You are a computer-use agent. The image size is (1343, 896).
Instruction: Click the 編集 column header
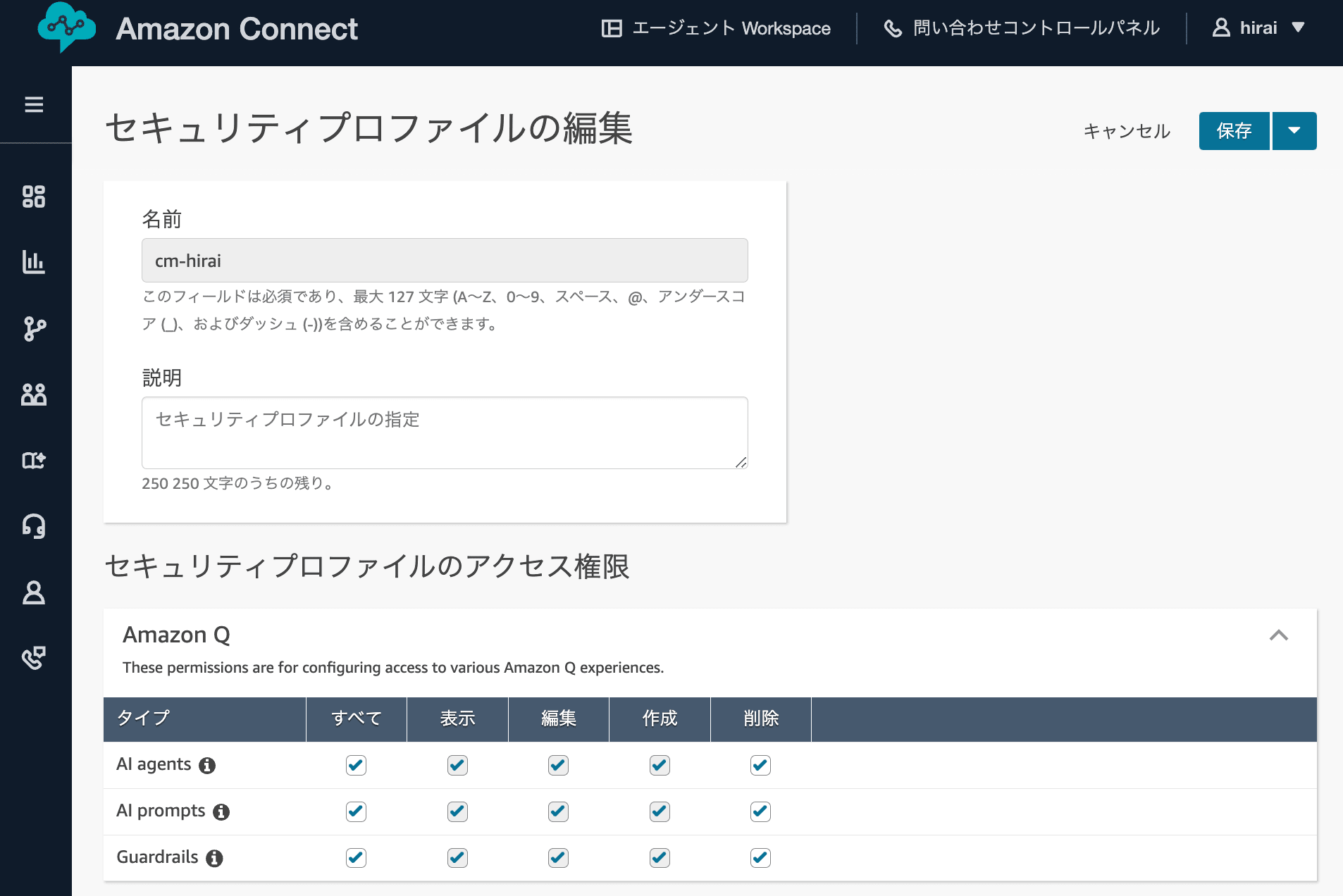point(559,718)
